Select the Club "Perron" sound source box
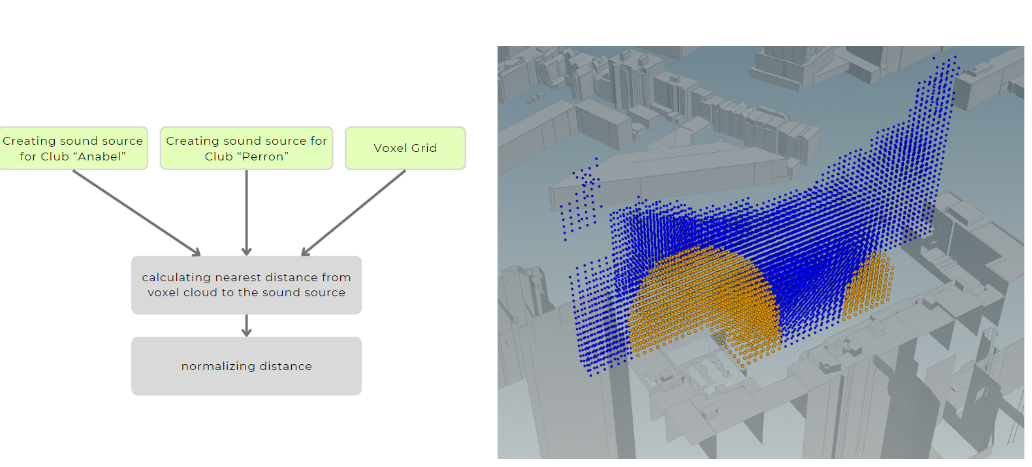This screenshot has width=1032, height=467. tap(246, 148)
